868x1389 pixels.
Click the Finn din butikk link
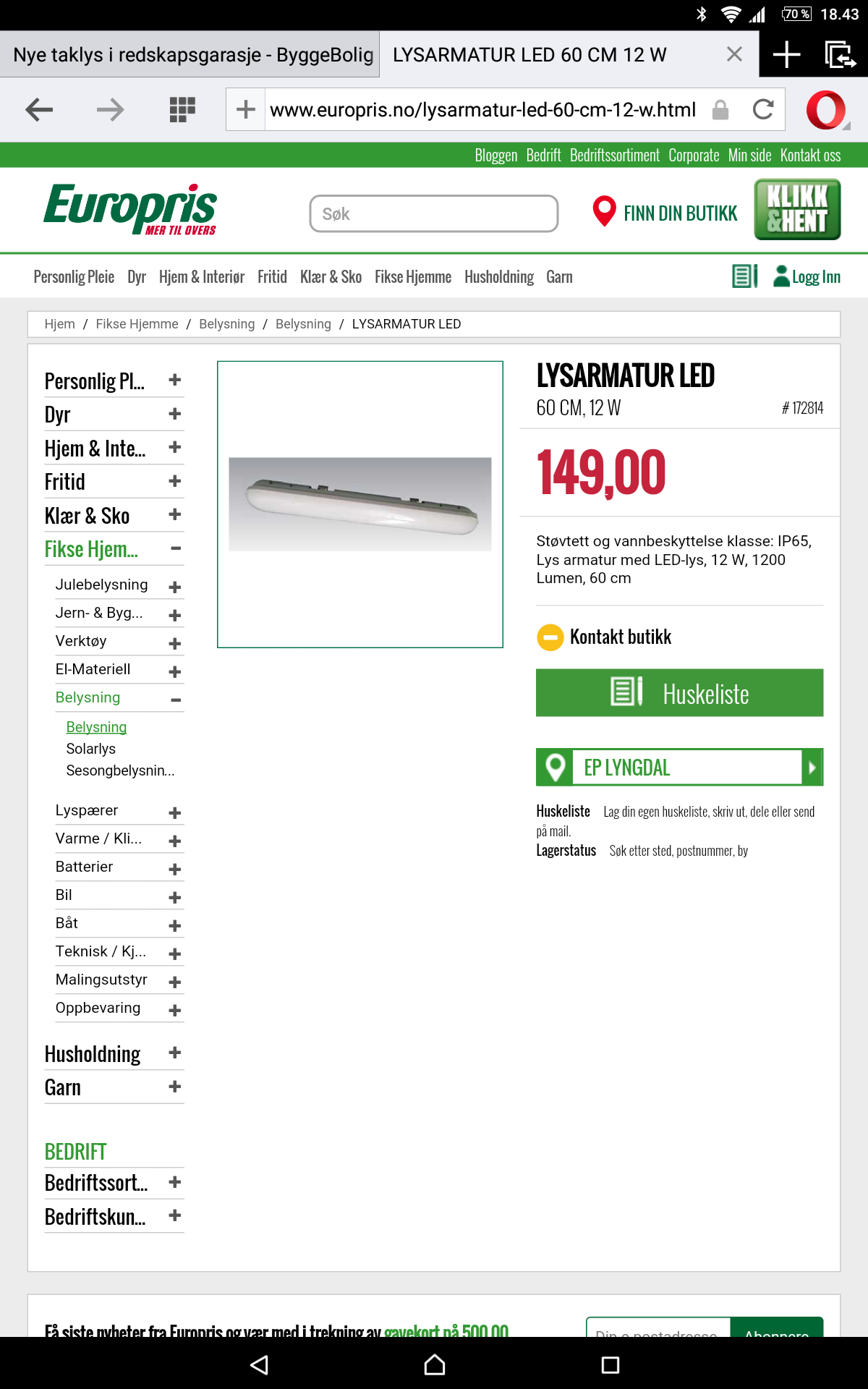(x=665, y=213)
